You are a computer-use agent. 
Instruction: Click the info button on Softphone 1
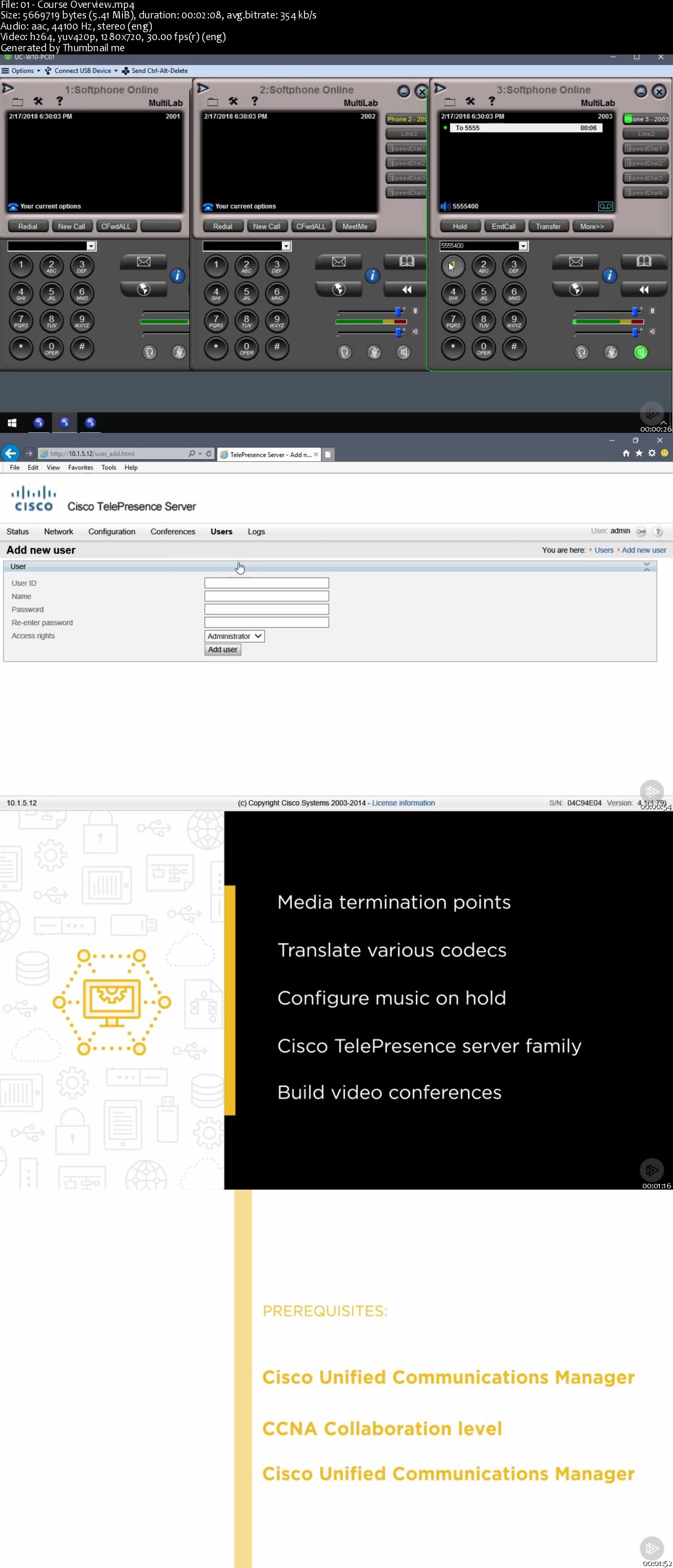[177, 276]
